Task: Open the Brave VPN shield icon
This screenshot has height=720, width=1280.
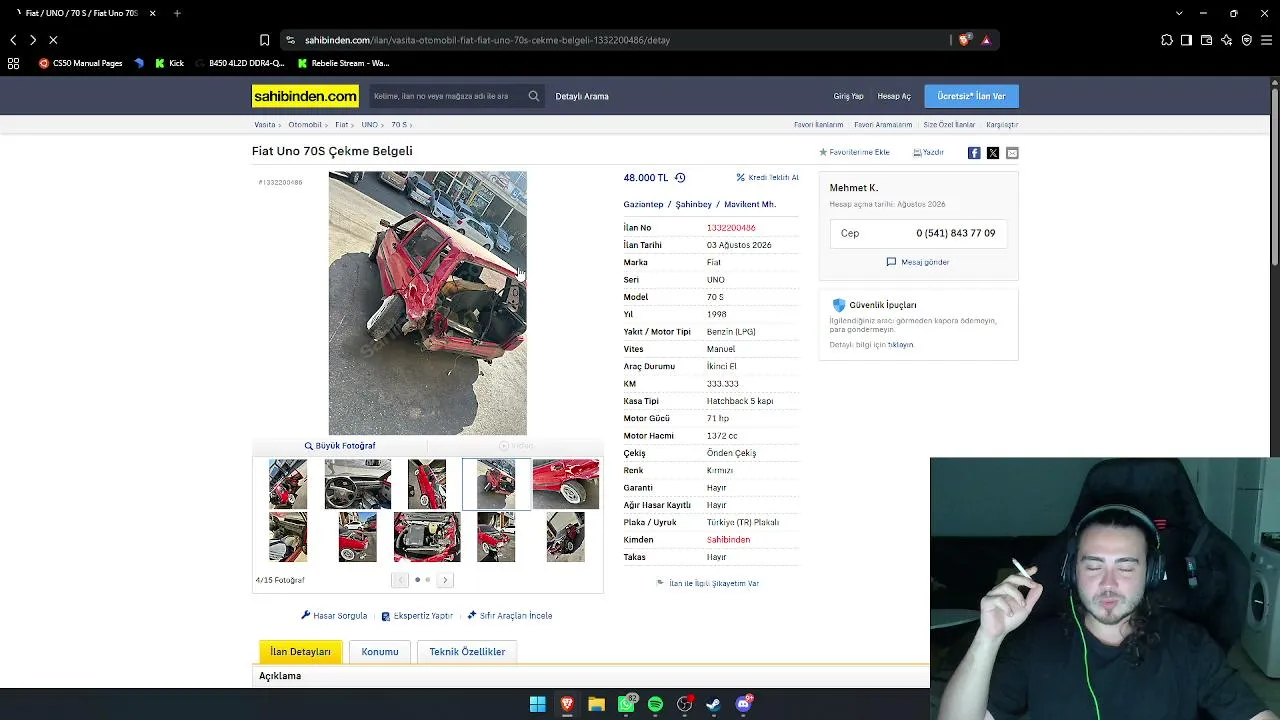Action: coord(1246,40)
